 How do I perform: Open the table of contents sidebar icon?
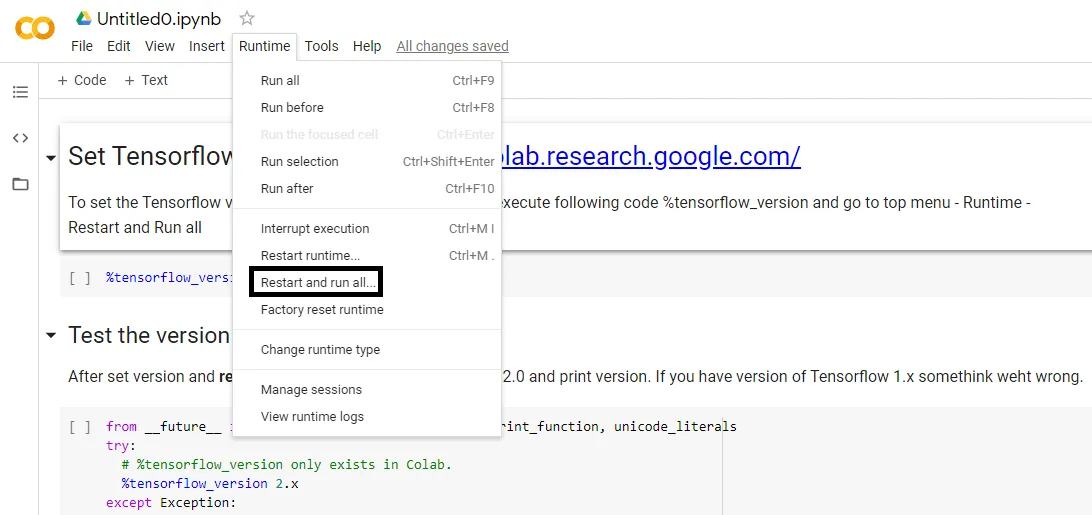coord(20,92)
